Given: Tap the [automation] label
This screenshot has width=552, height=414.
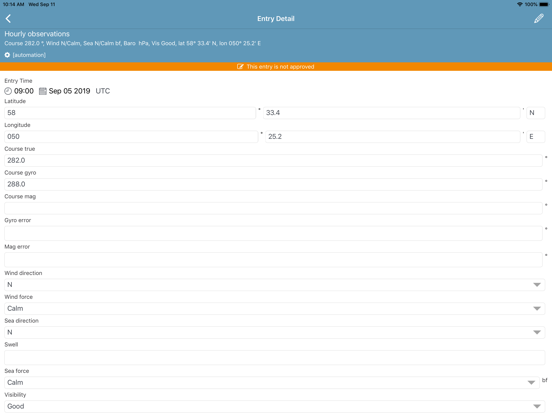Looking at the screenshot, I should [x=29, y=55].
